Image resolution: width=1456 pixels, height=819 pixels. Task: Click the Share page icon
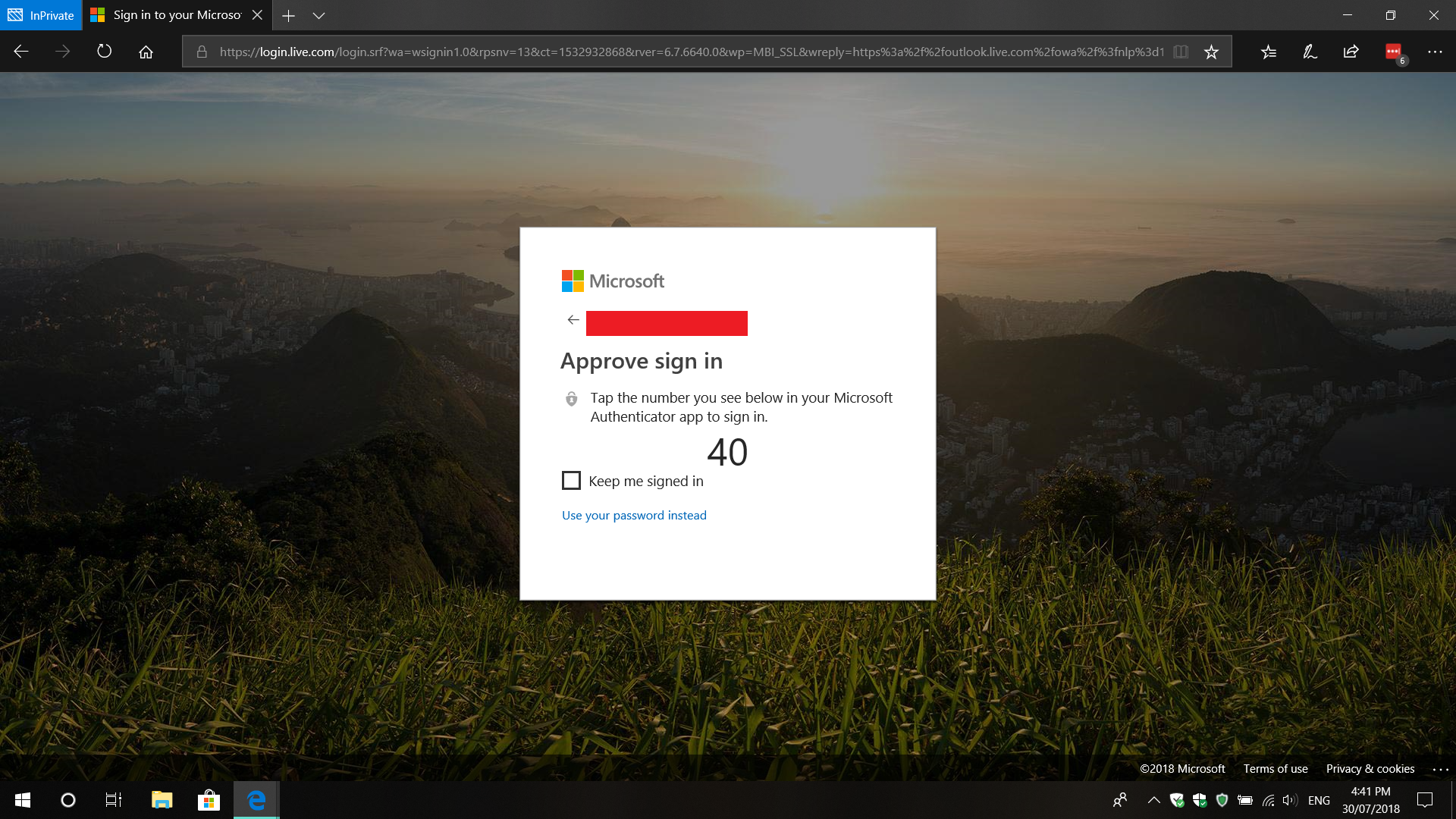pos(1351,52)
